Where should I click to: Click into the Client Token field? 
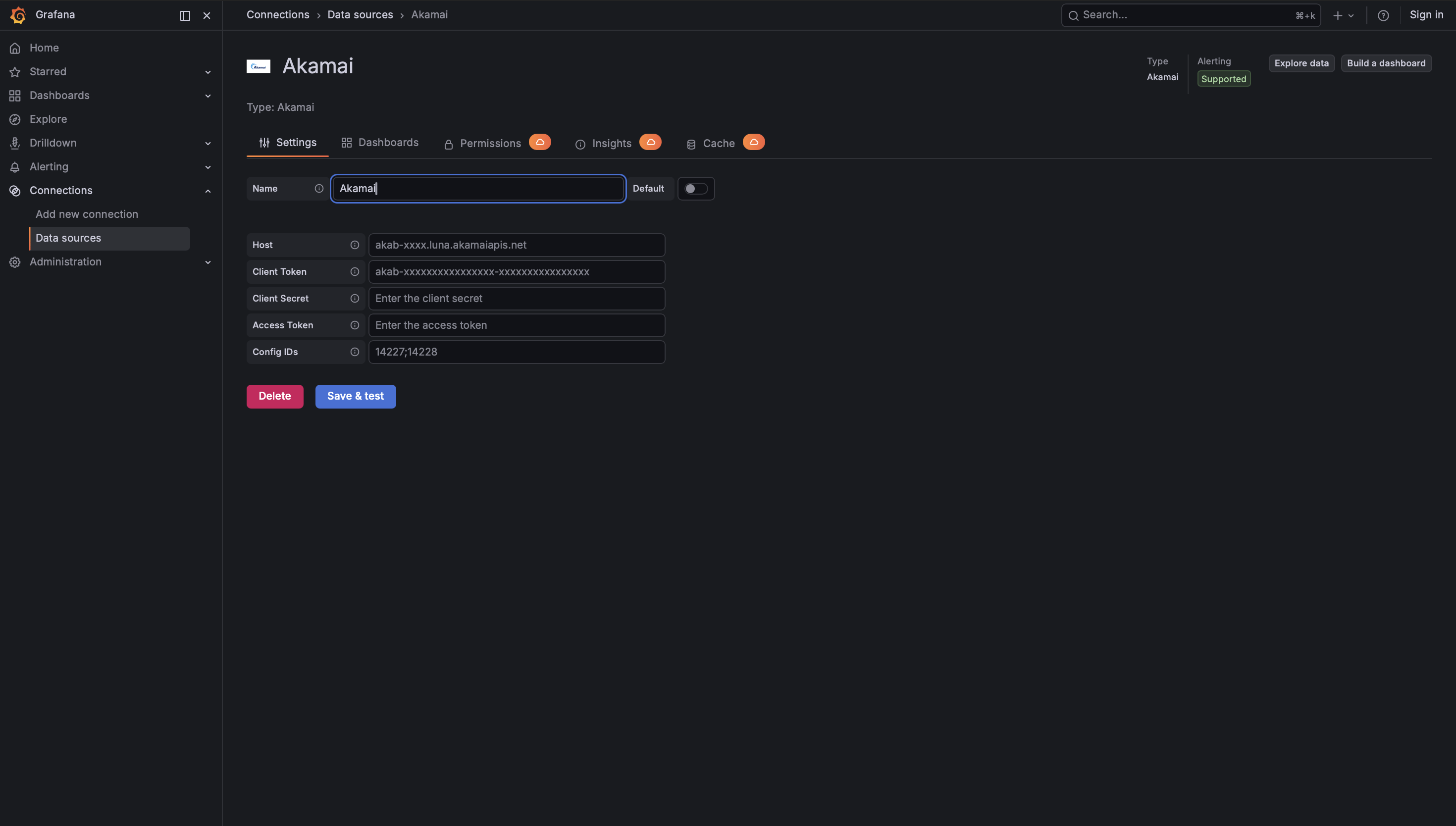point(517,272)
